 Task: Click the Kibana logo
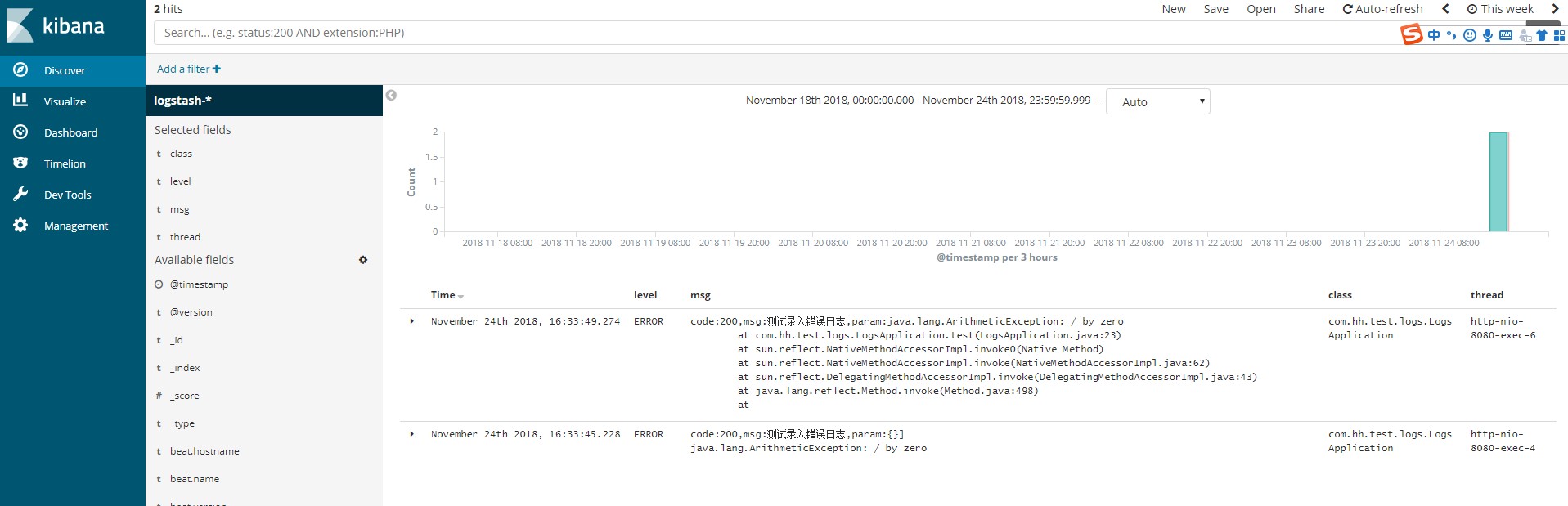pyautogui.click(x=56, y=25)
